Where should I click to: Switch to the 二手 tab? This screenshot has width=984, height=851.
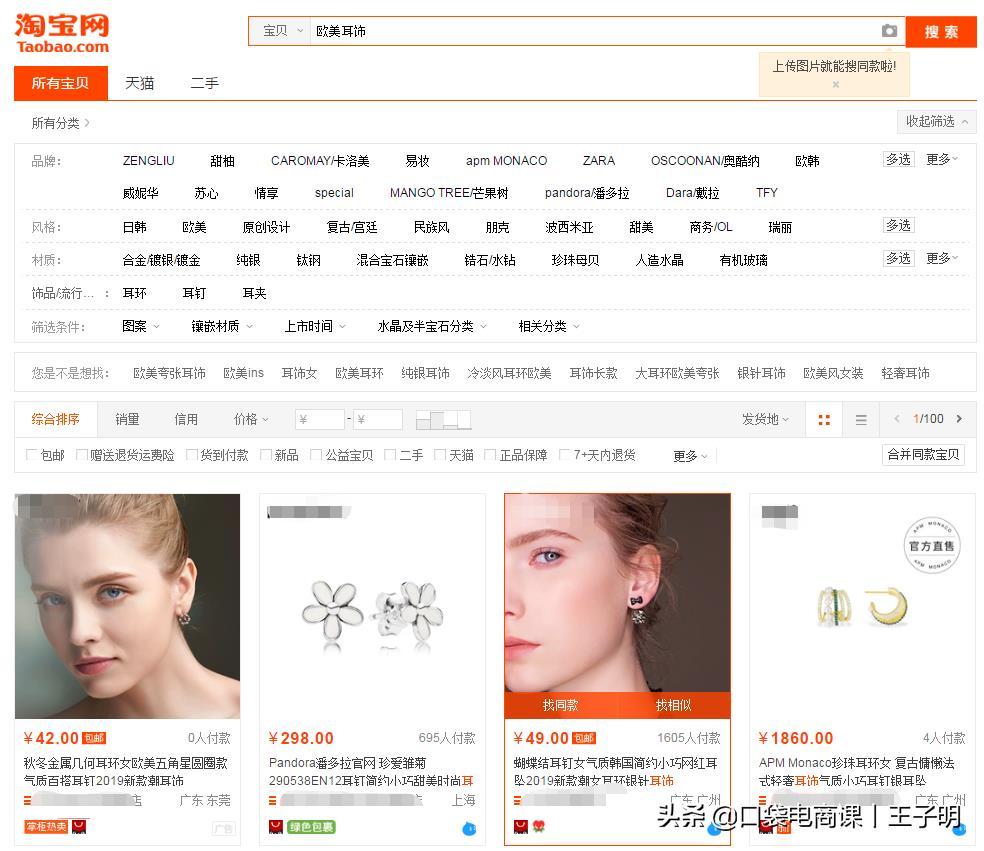click(205, 83)
